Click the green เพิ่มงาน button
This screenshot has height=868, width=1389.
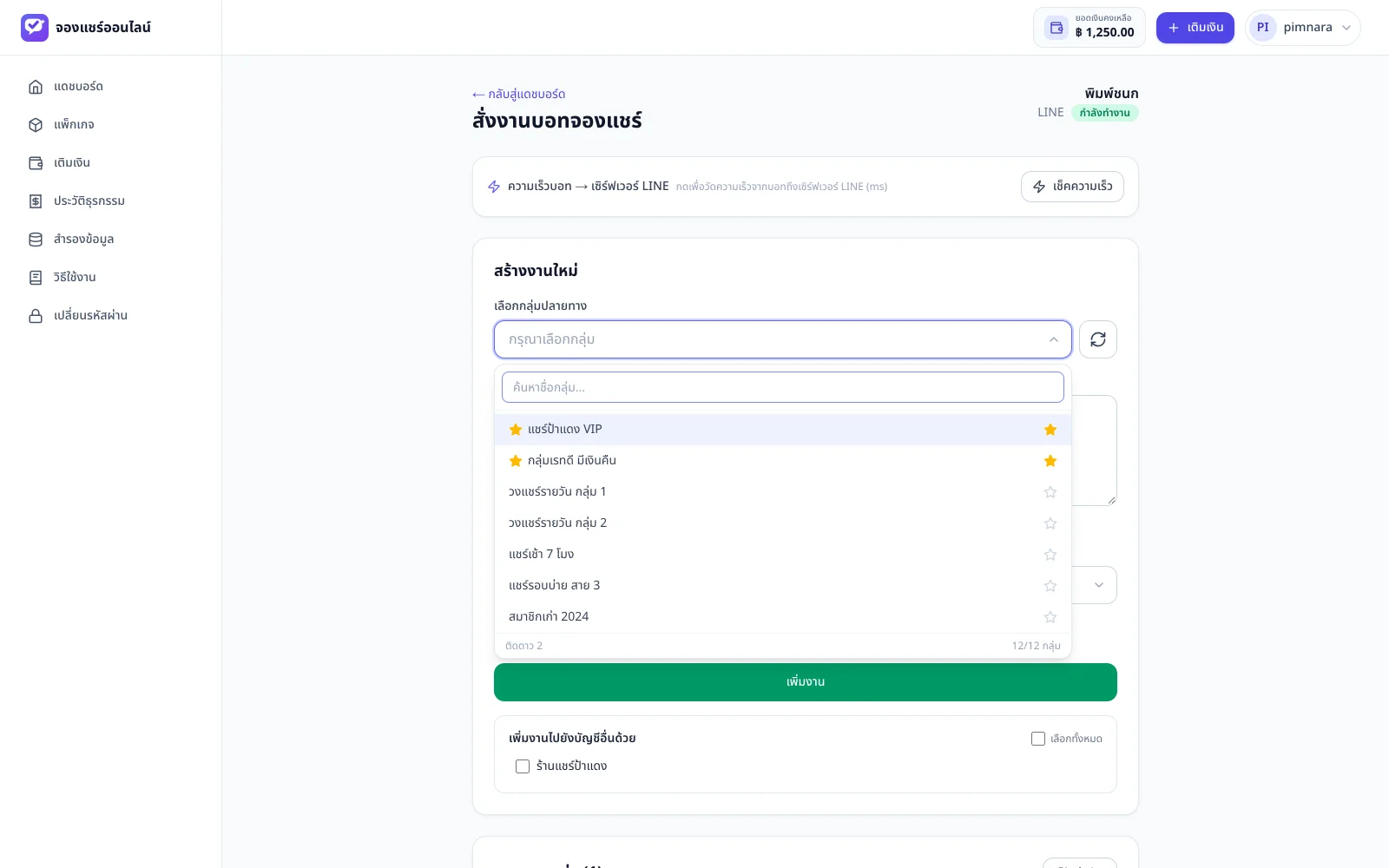(806, 682)
